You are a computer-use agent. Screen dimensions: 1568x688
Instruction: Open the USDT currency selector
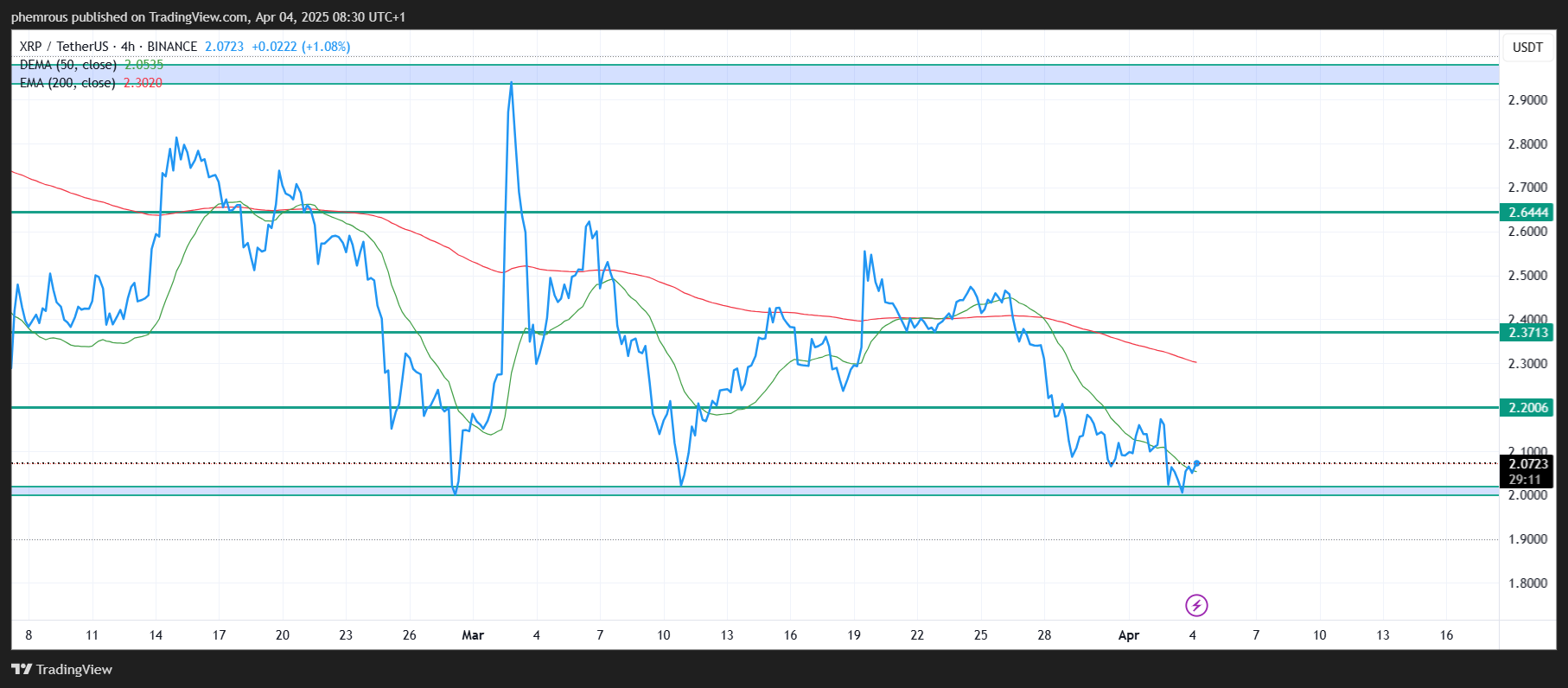point(1527,48)
